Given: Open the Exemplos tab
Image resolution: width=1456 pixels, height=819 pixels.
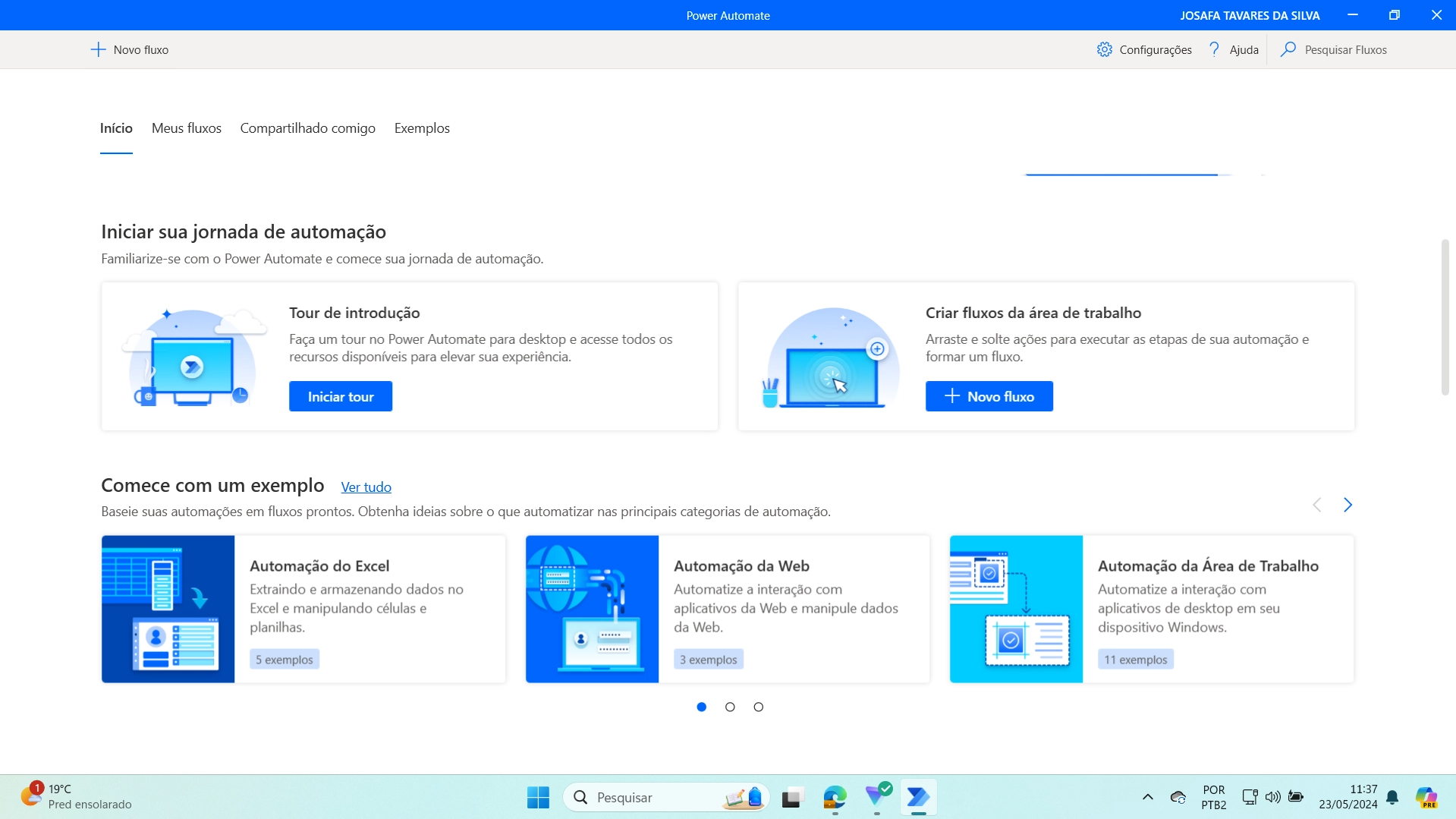Looking at the screenshot, I should [x=422, y=128].
